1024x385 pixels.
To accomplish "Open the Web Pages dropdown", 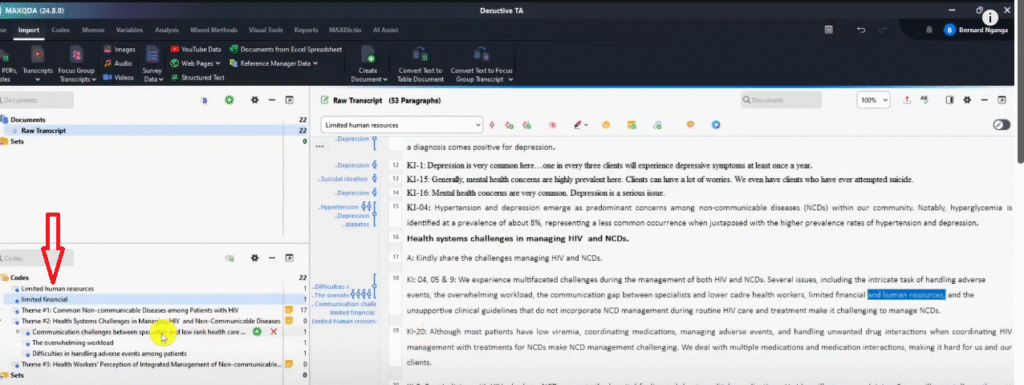I will tap(195, 63).
